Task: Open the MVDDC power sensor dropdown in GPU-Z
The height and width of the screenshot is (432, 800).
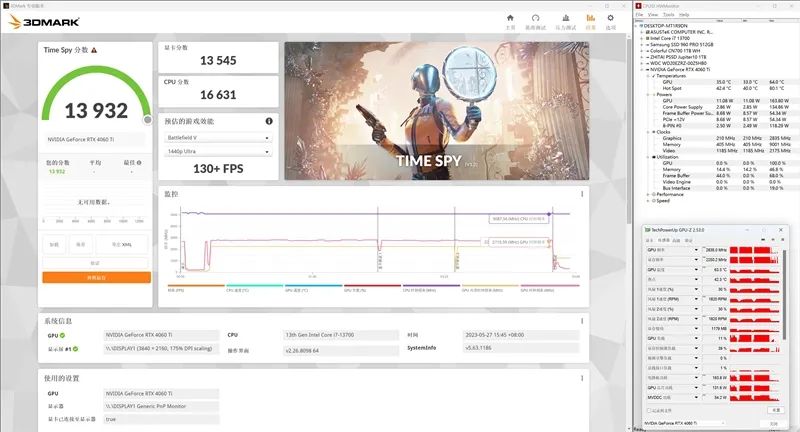Action: click(696, 397)
